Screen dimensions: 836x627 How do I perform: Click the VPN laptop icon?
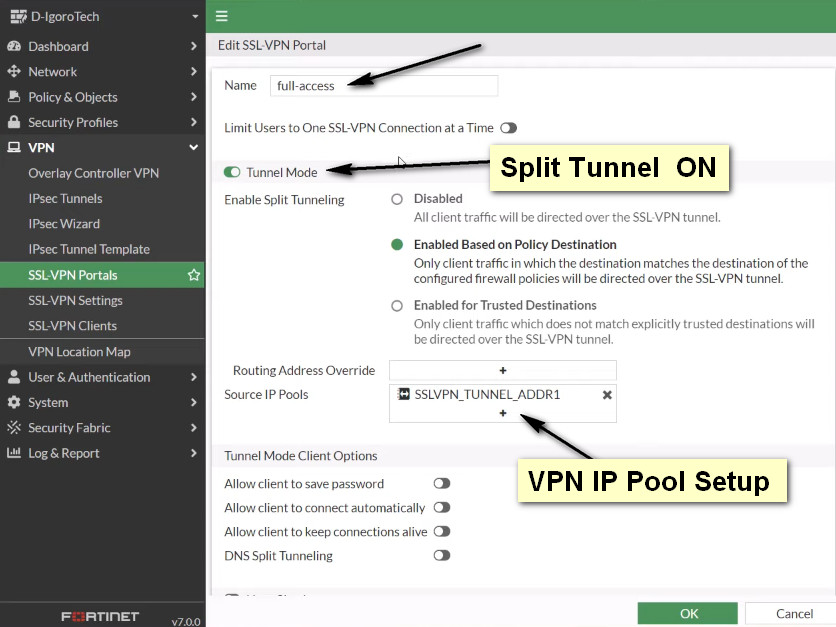coord(14,147)
